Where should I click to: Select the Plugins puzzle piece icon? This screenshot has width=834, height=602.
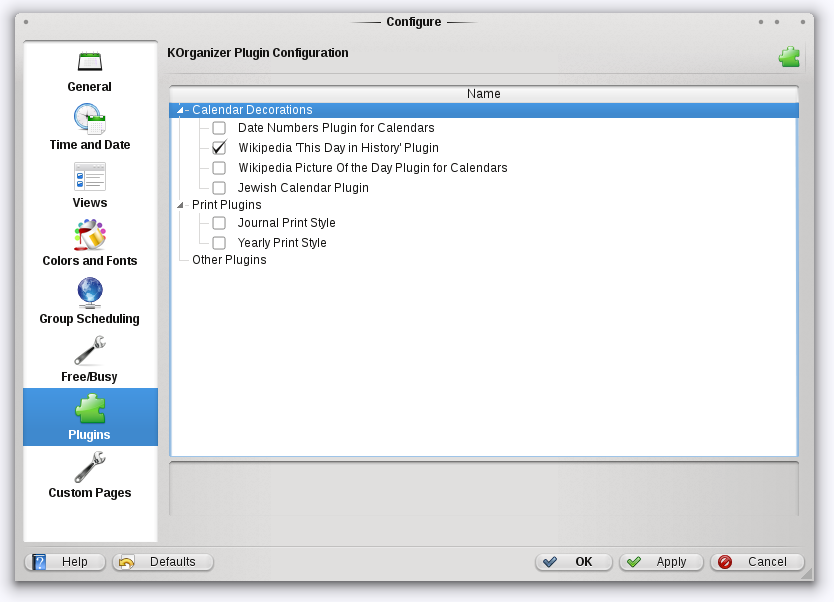pyautogui.click(x=90, y=409)
